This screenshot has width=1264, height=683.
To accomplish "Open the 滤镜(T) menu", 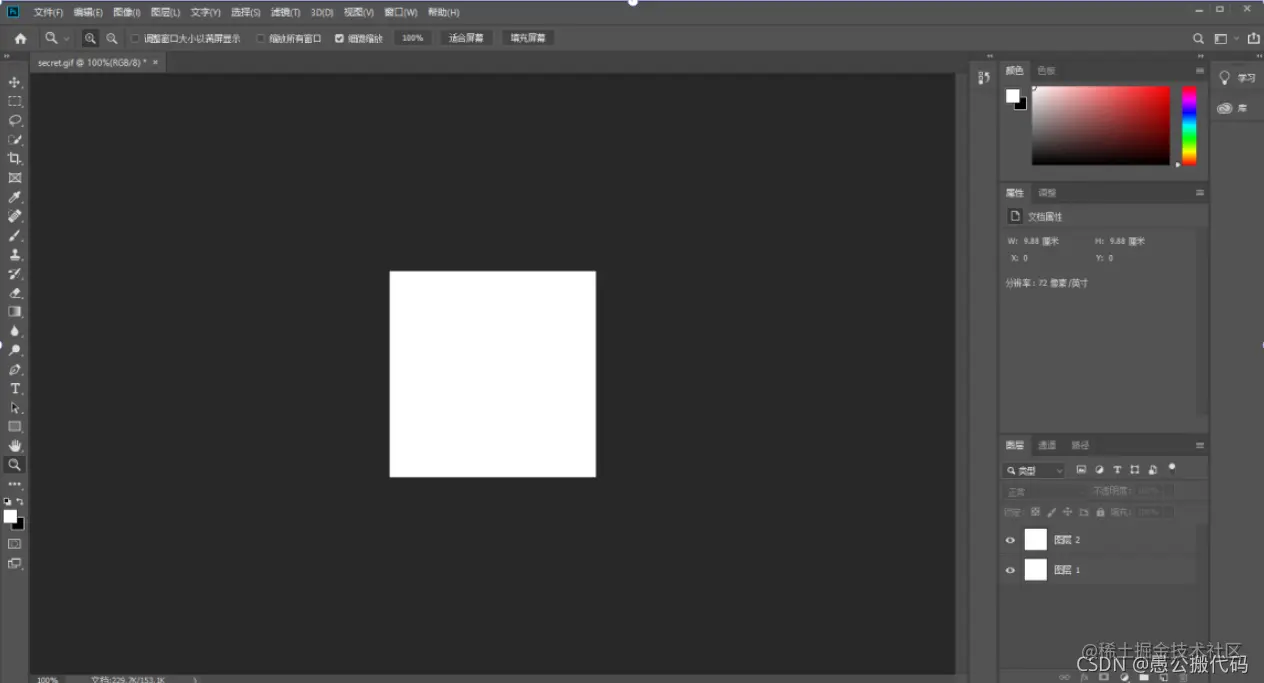I will (285, 12).
